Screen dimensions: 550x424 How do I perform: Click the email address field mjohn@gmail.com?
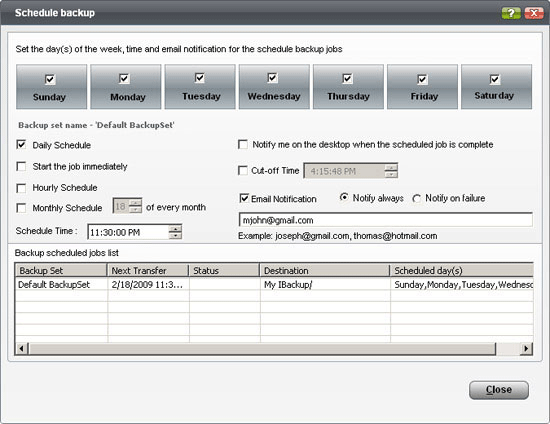386,220
